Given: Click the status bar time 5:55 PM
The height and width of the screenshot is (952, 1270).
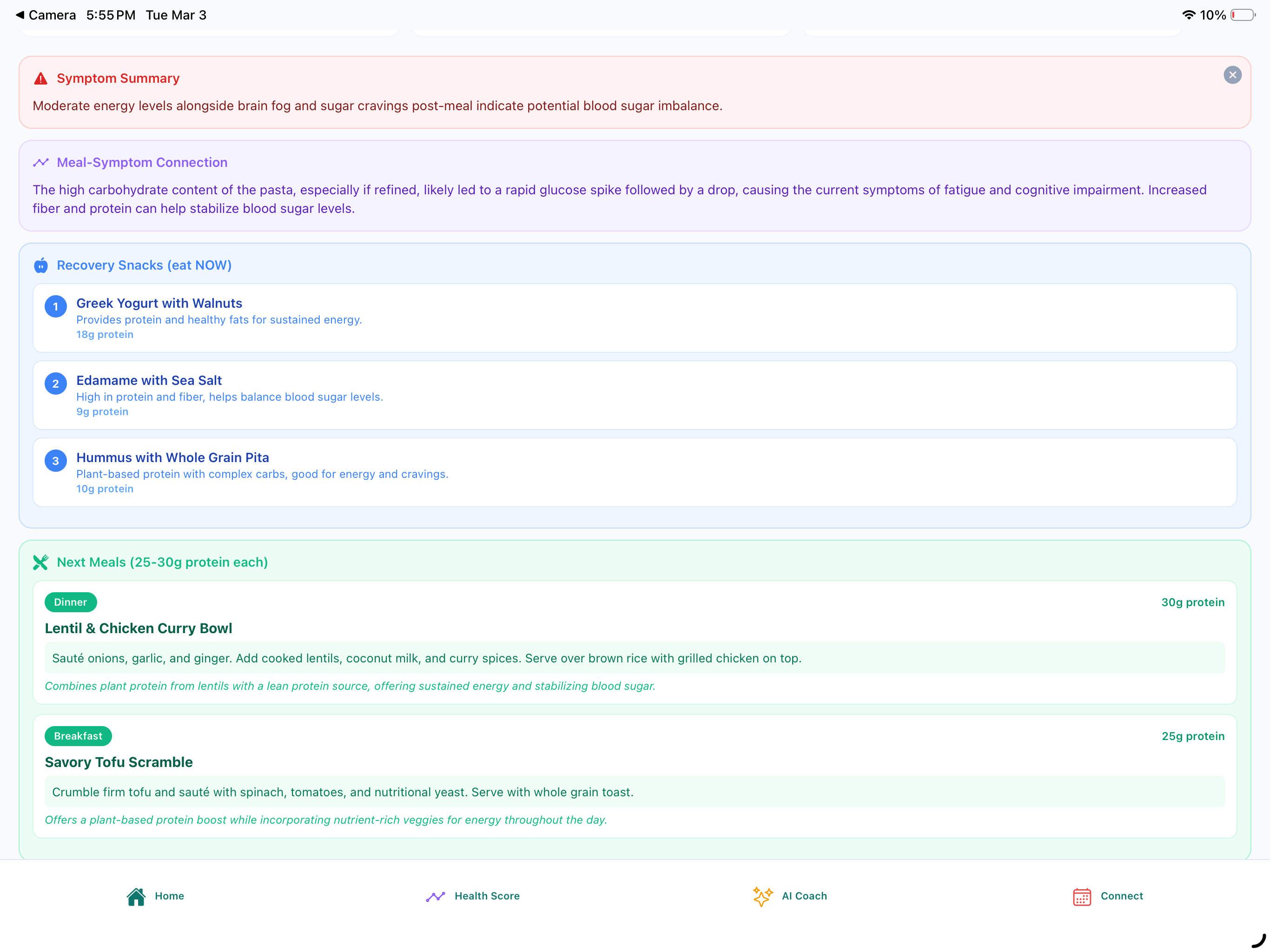Looking at the screenshot, I should point(111,15).
